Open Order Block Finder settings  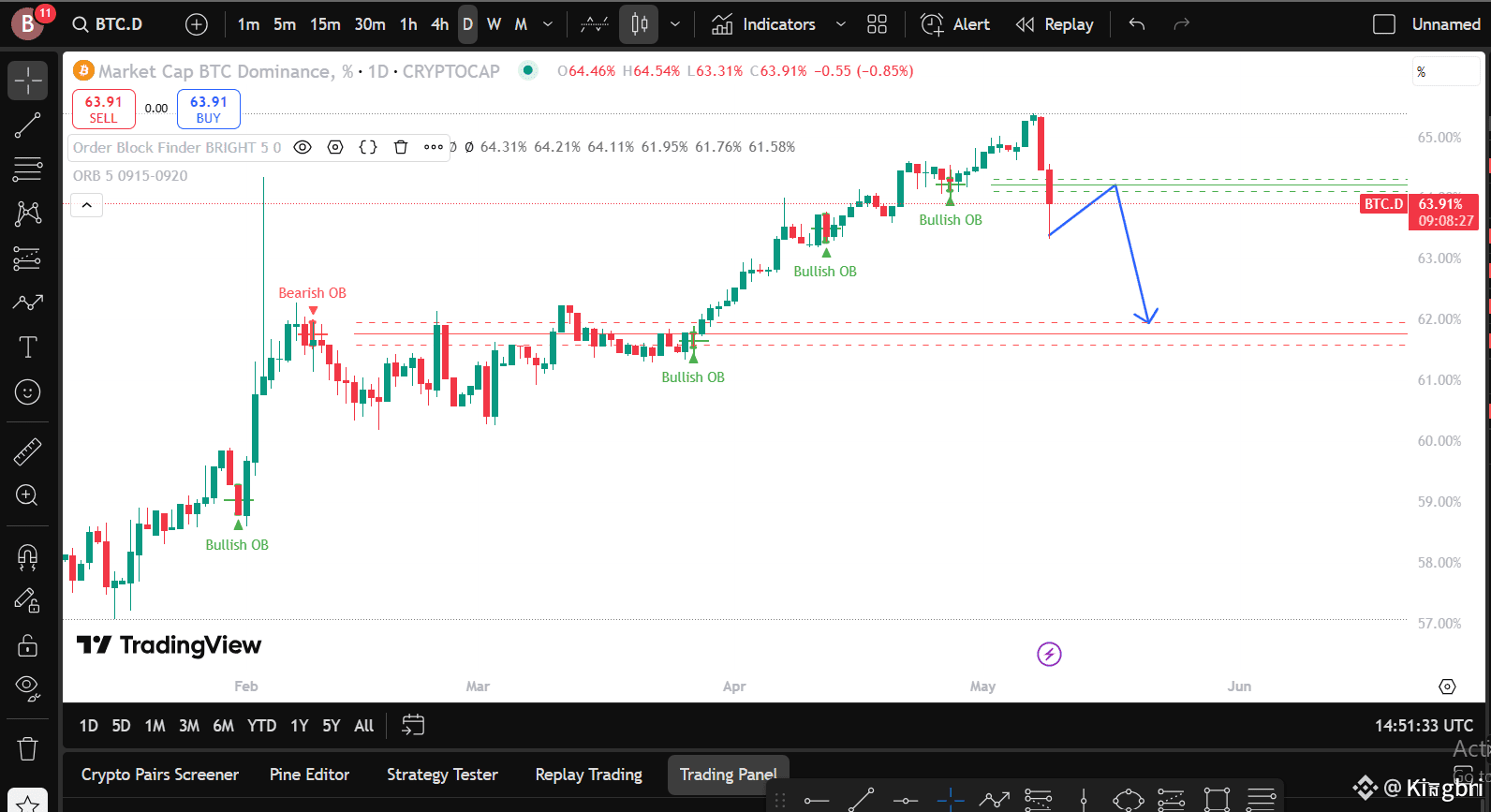(x=335, y=147)
